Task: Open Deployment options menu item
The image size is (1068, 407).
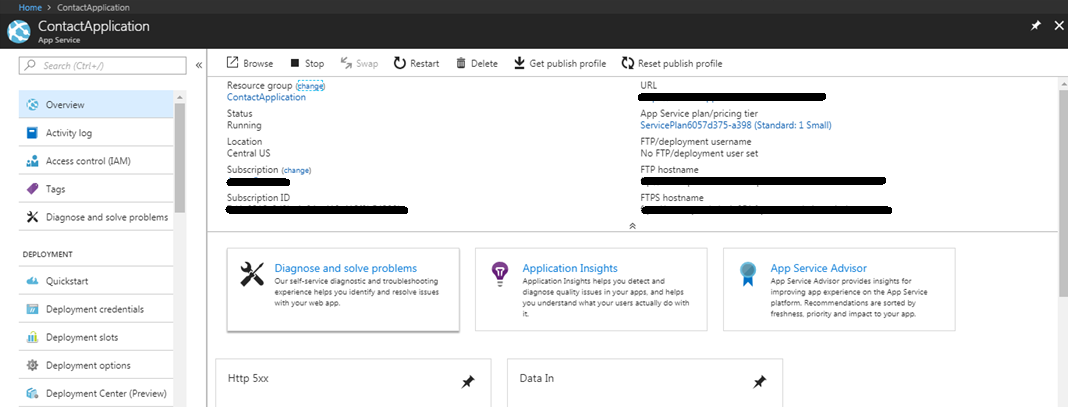Action: (x=97, y=365)
